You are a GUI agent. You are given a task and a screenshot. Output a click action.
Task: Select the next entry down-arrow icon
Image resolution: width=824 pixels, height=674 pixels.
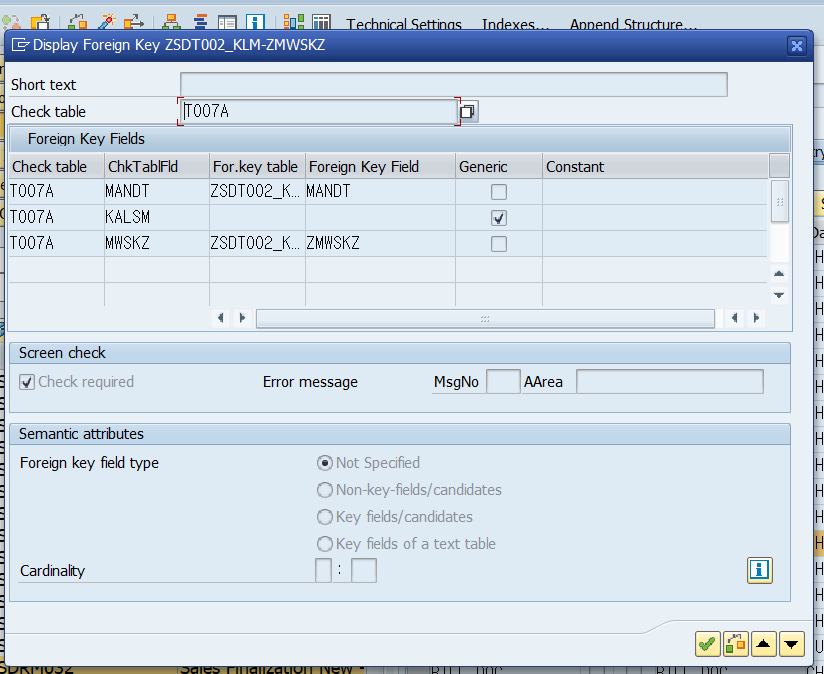(x=791, y=644)
